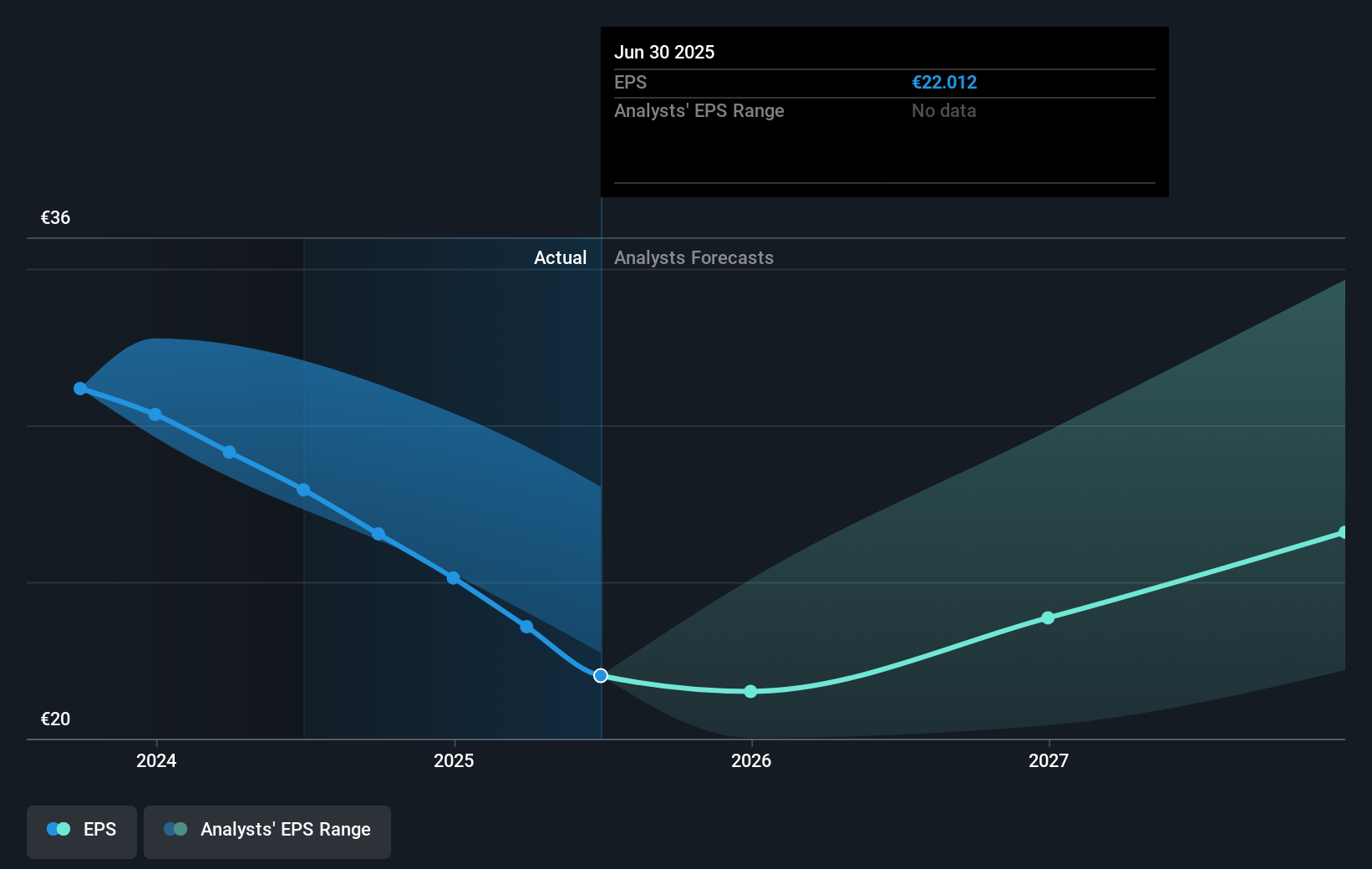Select the first EPS data point before 2024
The height and width of the screenshot is (869, 1372).
pos(80,389)
